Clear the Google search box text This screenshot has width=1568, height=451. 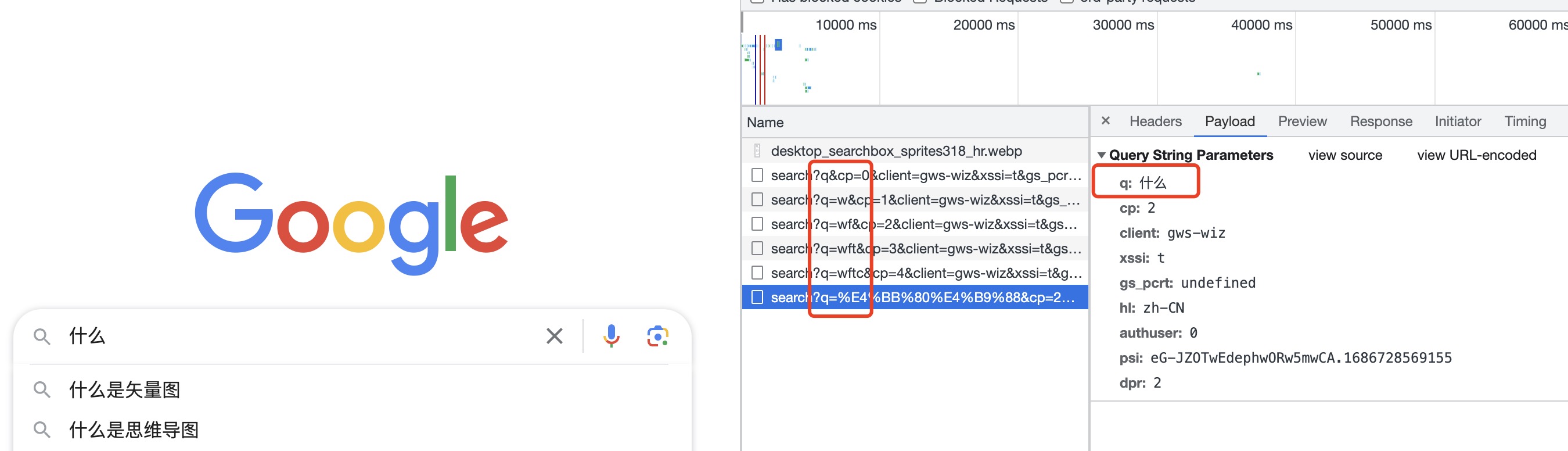(554, 336)
